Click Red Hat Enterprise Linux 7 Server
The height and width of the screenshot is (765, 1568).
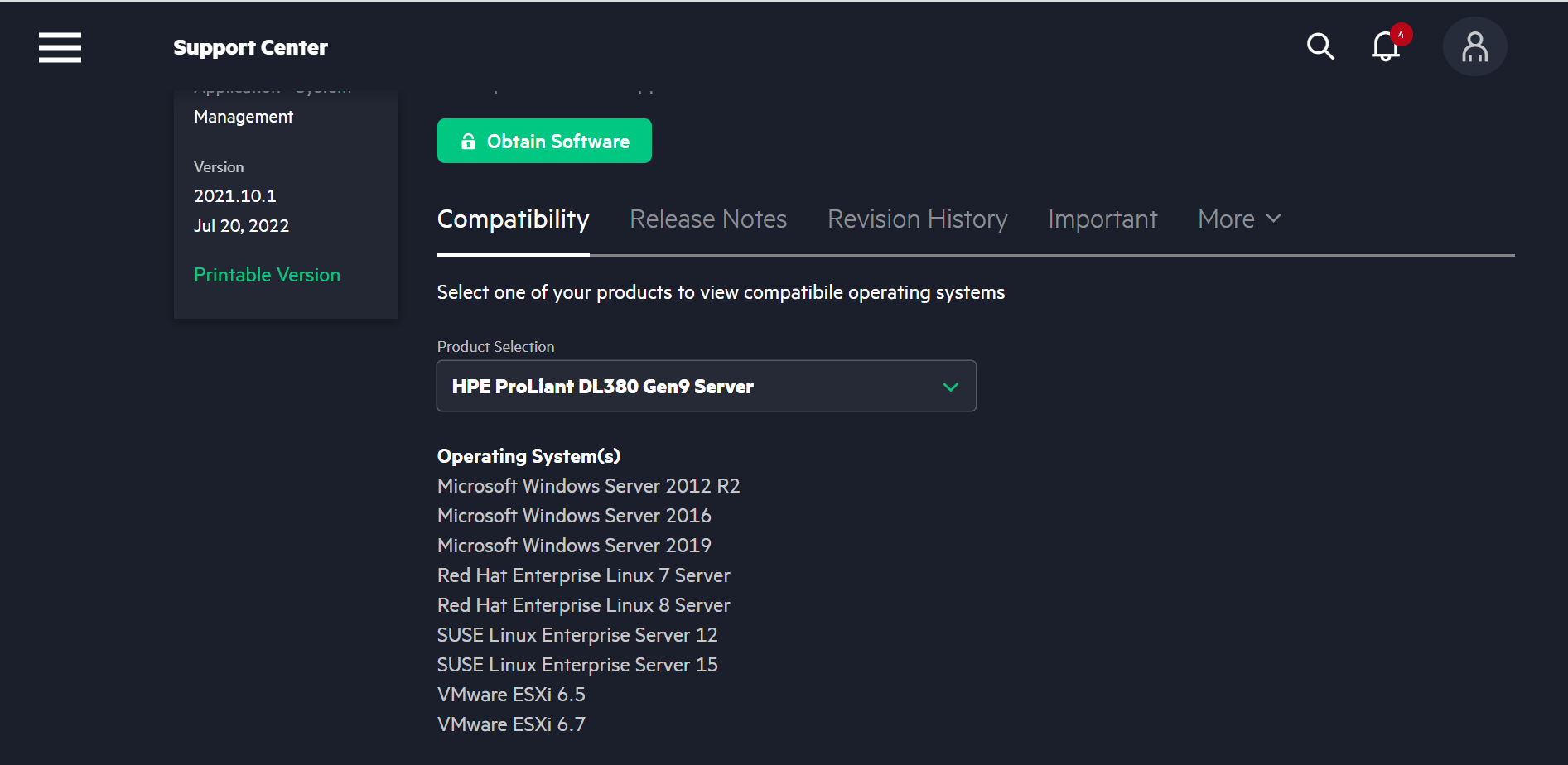click(x=583, y=575)
